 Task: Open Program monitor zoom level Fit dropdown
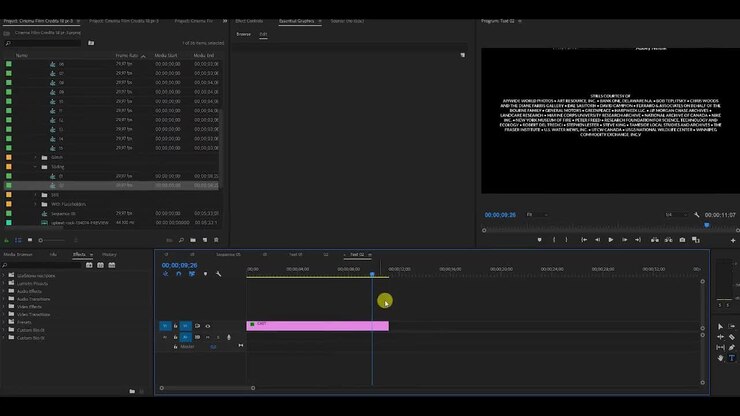(x=537, y=215)
